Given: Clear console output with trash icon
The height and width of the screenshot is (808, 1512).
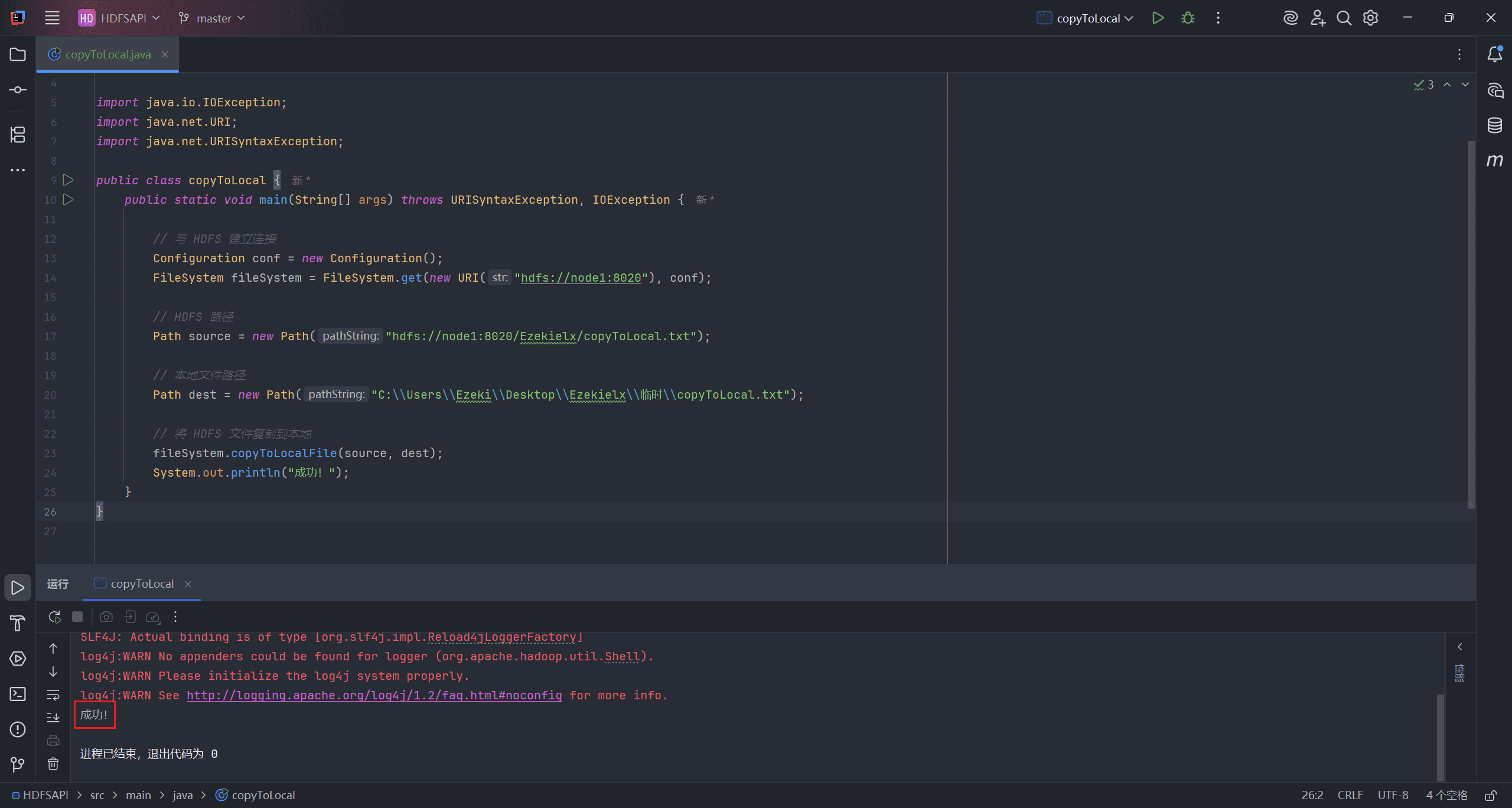Looking at the screenshot, I should [53, 764].
